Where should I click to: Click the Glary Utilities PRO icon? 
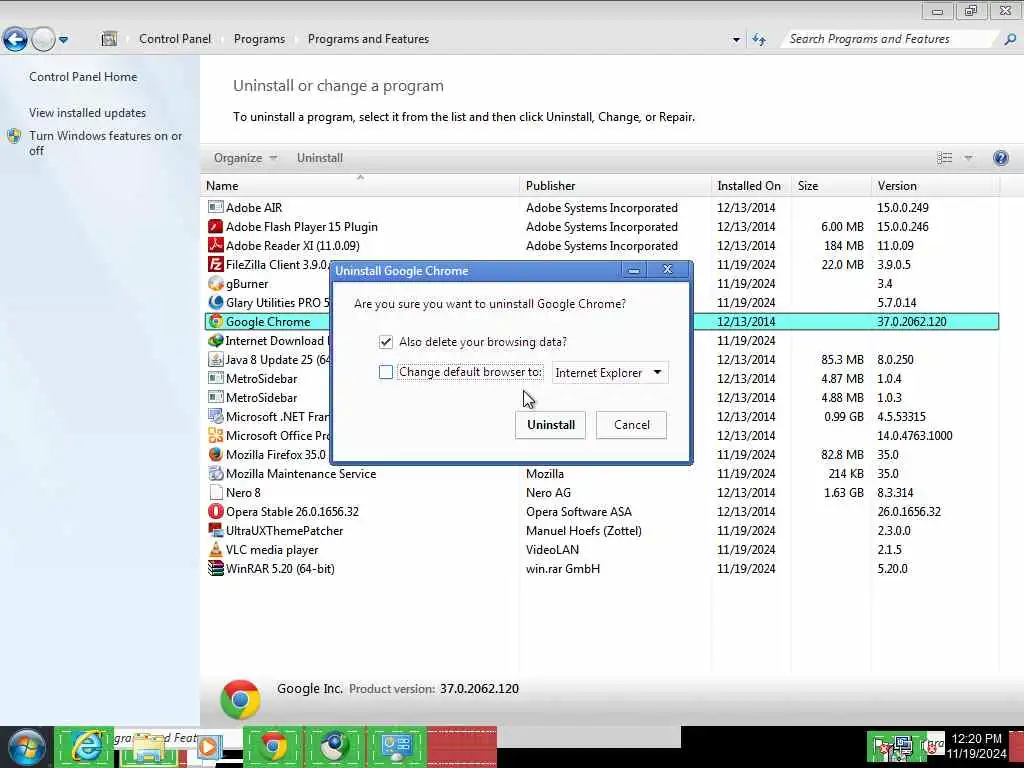(x=216, y=302)
